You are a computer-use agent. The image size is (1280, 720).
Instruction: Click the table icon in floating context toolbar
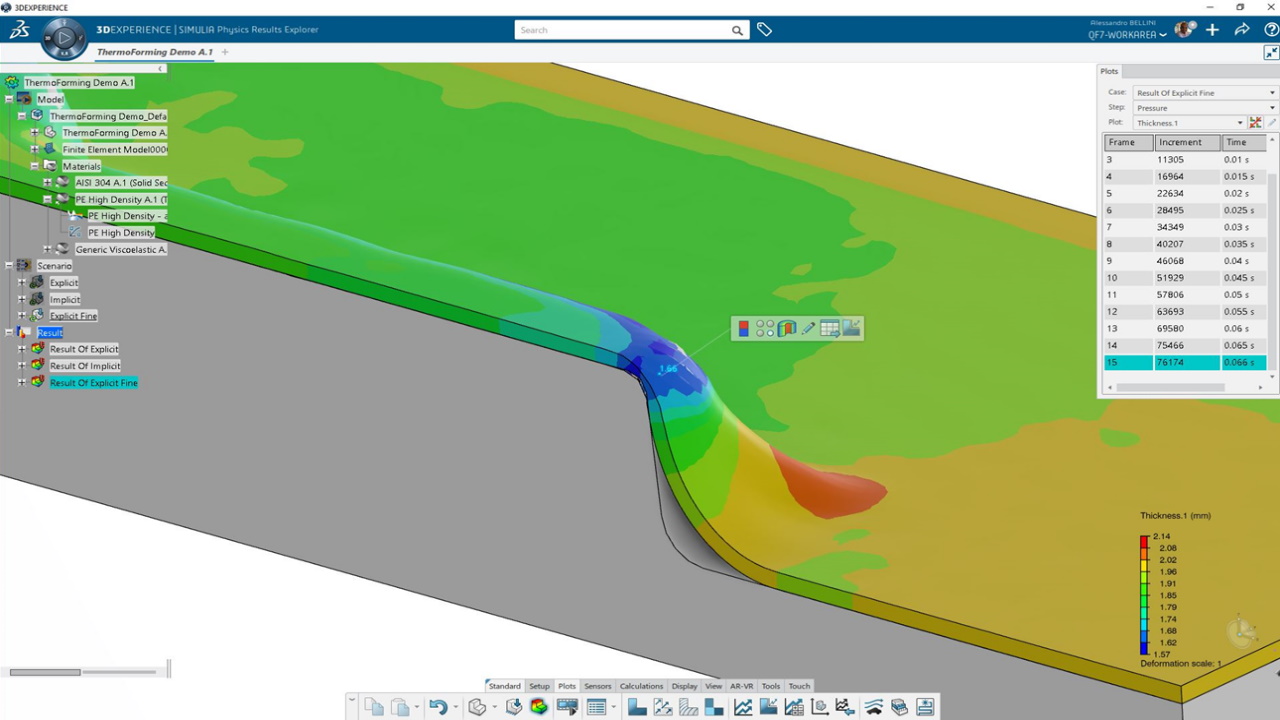[x=829, y=328]
